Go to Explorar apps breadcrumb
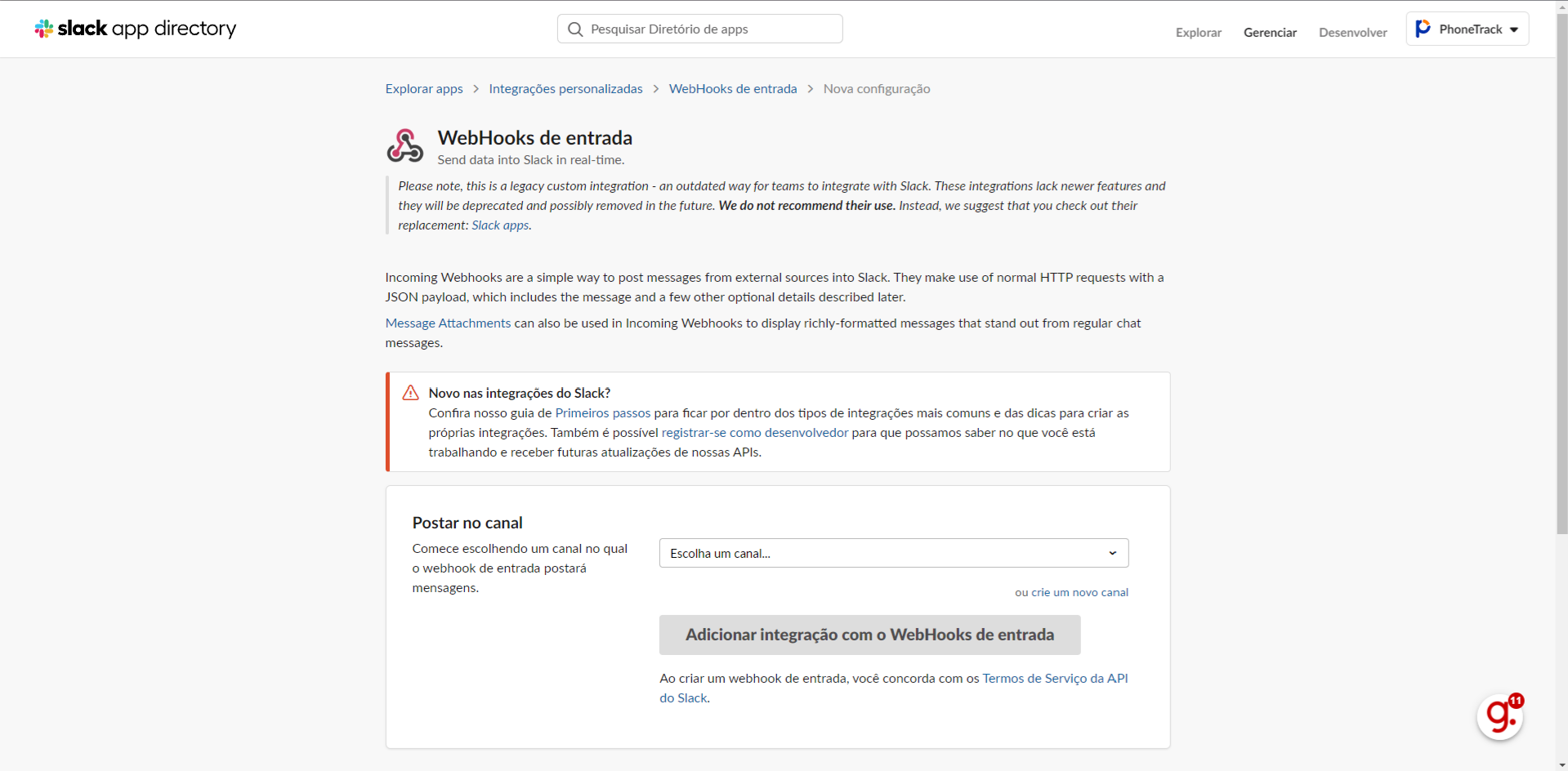The image size is (1568, 771). click(x=424, y=89)
